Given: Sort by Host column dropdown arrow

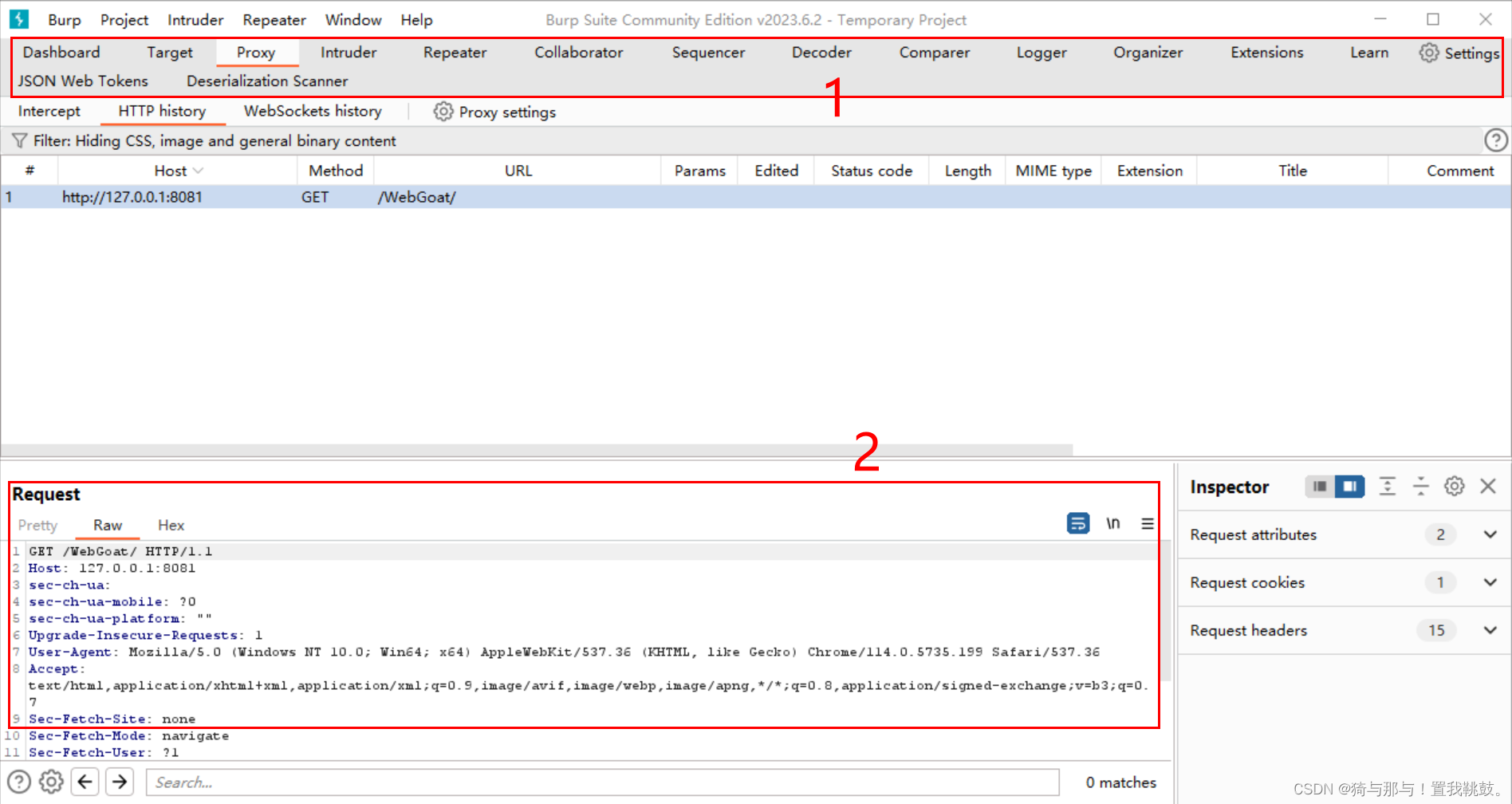Looking at the screenshot, I should coord(199,171).
